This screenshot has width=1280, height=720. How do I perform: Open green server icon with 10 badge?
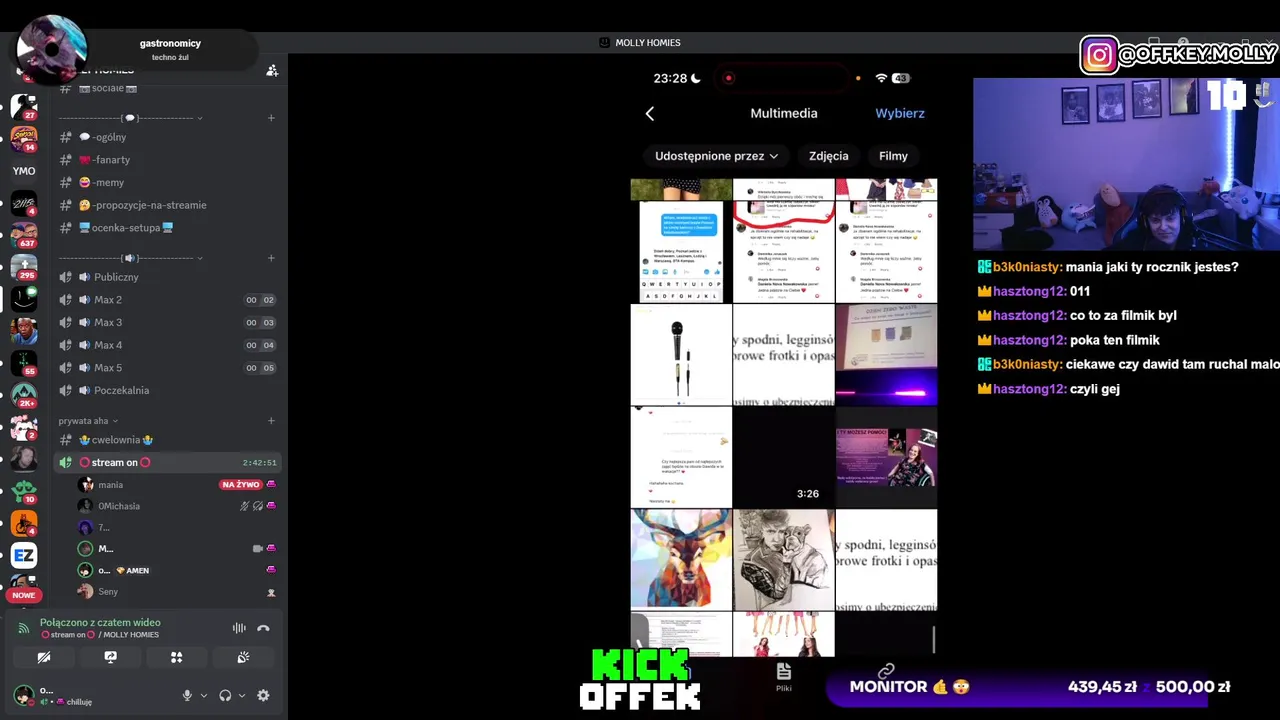click(24, 491)
